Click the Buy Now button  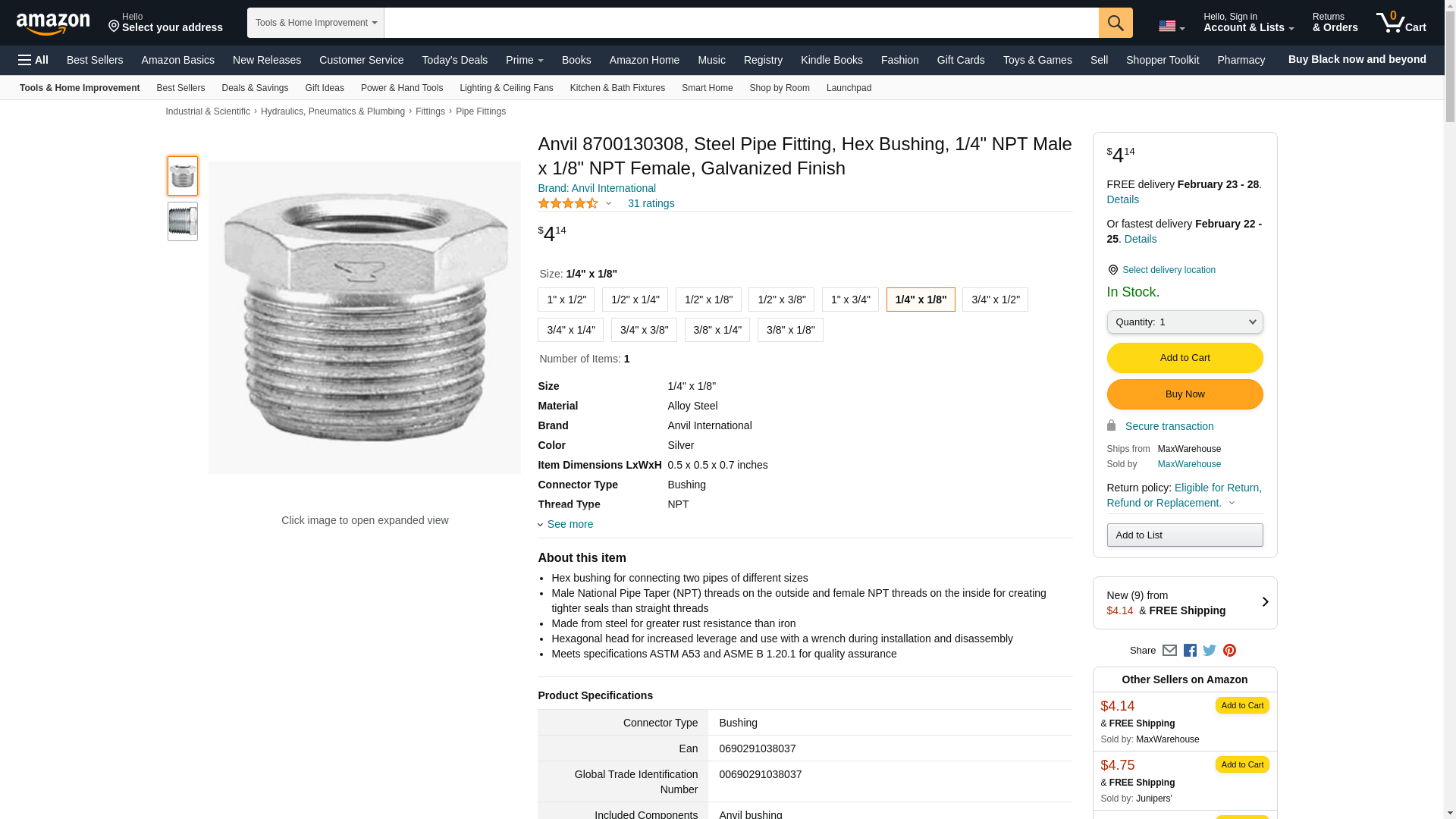1185,394
